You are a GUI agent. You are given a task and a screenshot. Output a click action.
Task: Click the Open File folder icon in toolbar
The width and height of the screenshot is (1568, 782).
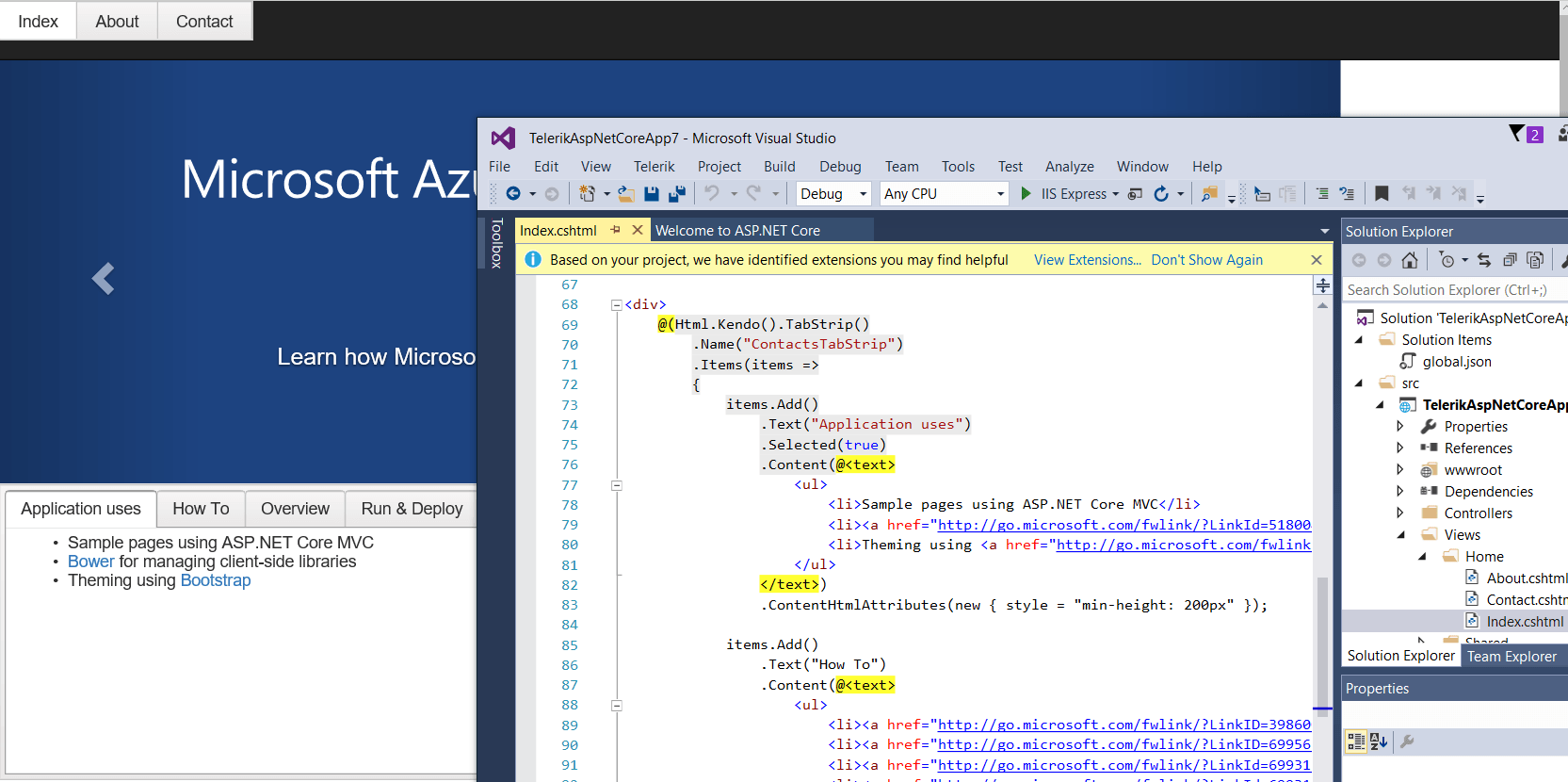click(x=625, y=193)
